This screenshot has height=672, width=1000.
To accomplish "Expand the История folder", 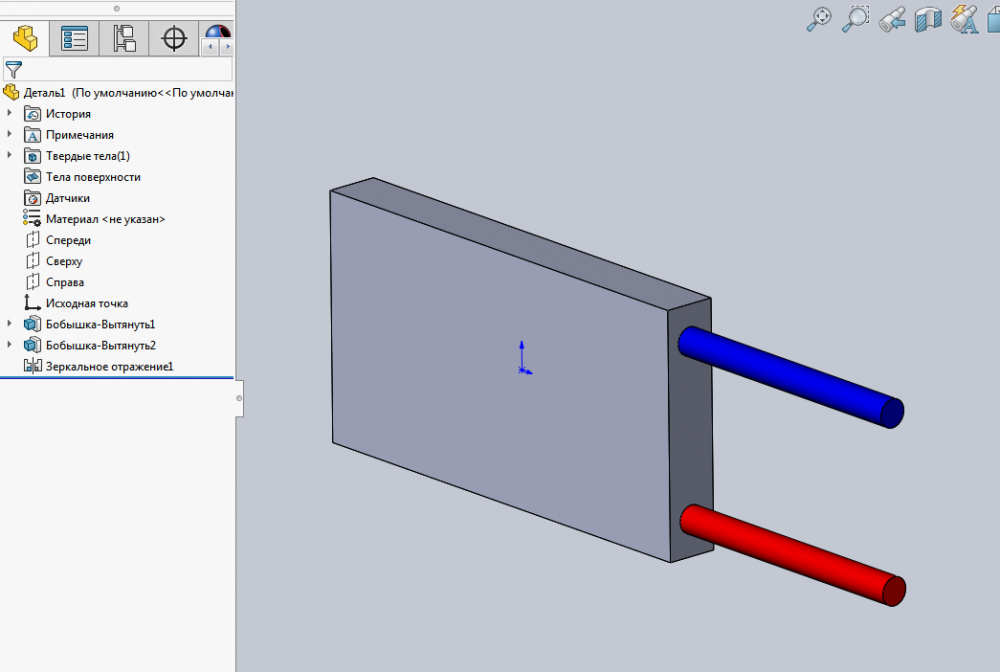I will [10, 114].
